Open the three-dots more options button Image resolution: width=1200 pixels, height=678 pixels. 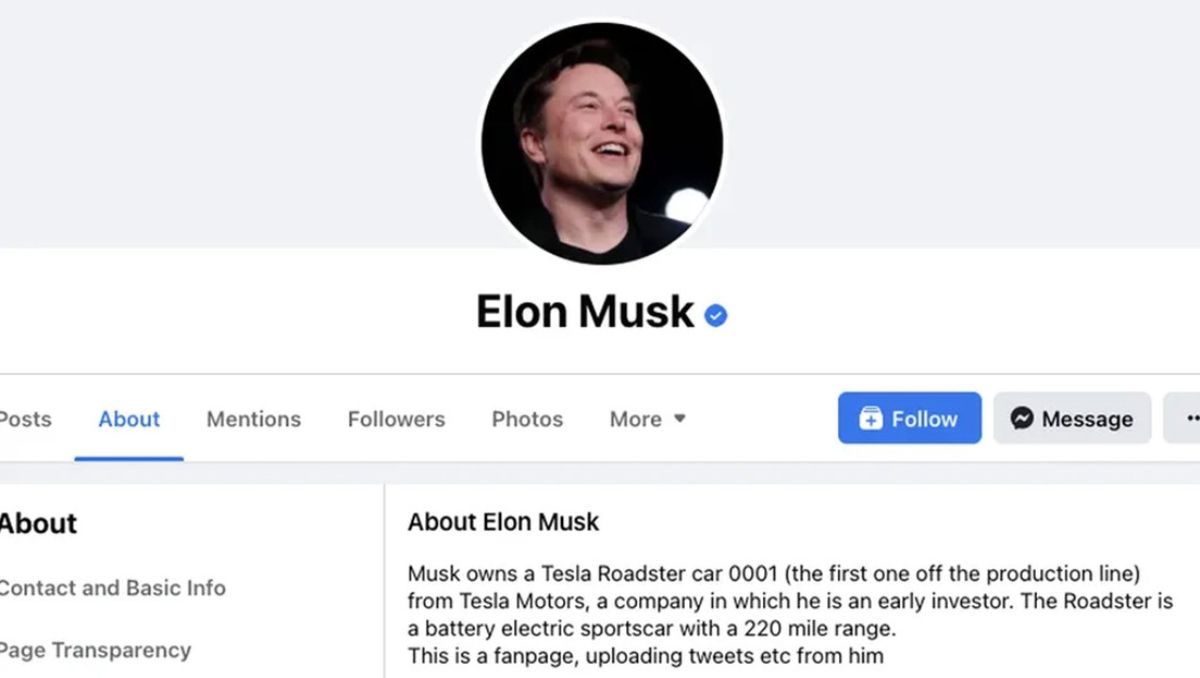tap(1186, 418)
